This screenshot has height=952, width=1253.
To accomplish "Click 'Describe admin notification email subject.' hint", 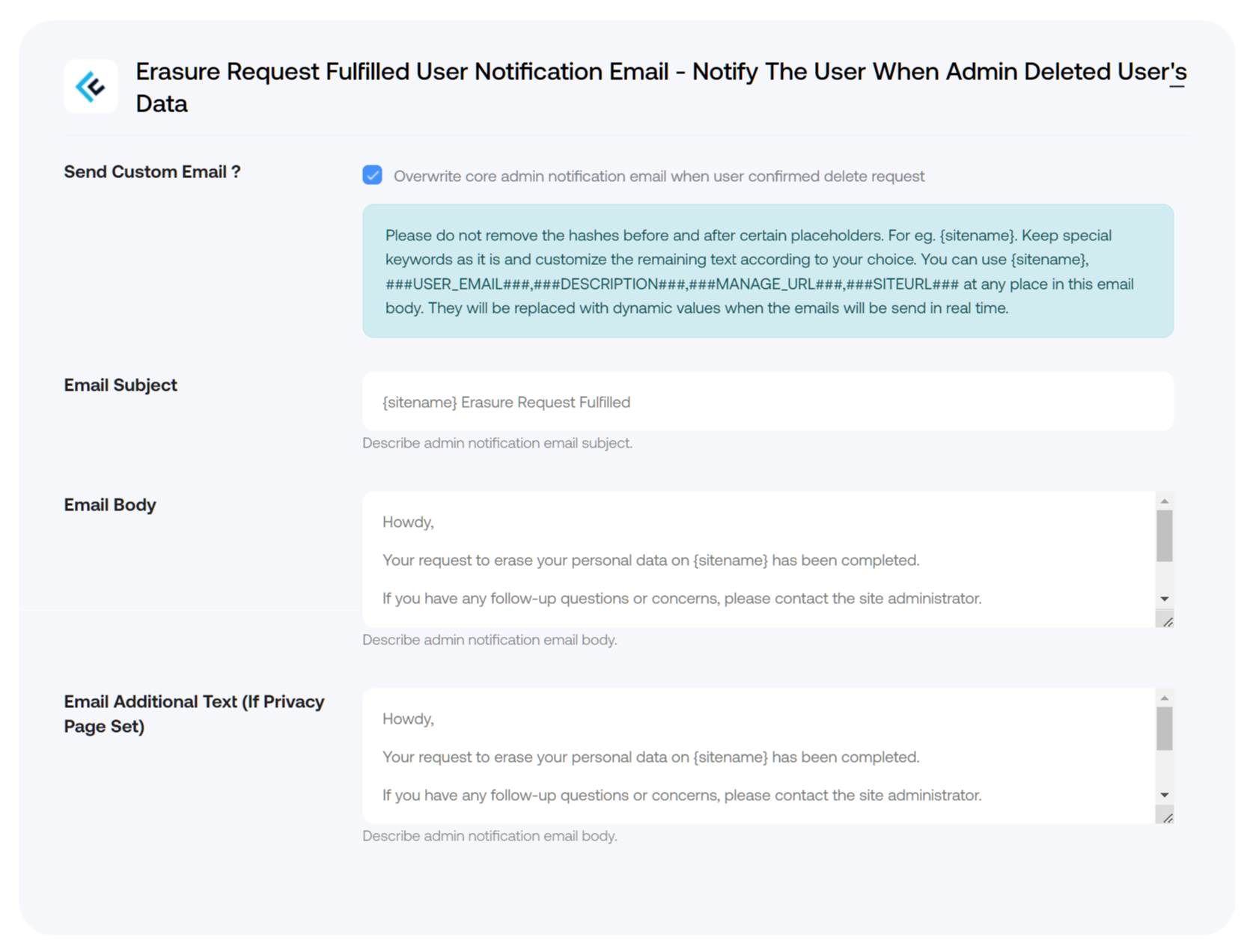I will coord(497,443).
